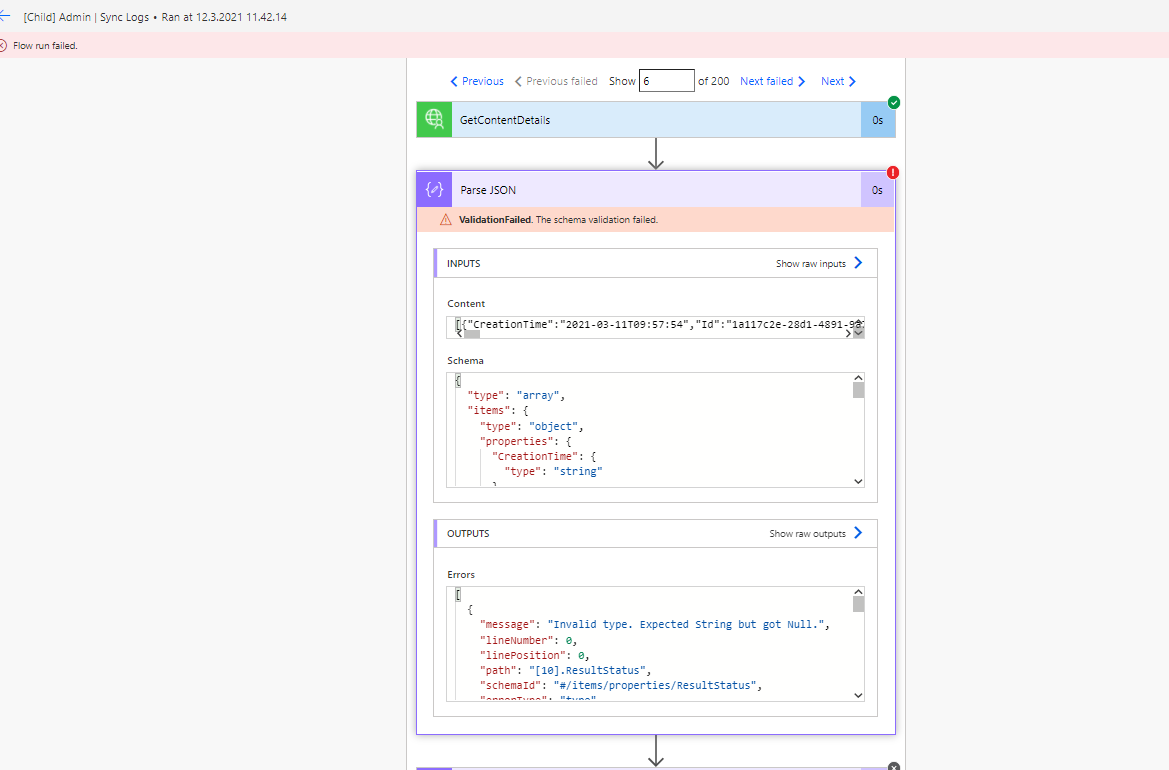1169x770 pixels.
Task: Click the back arrow in the header
Action: [x=10, y=16]
